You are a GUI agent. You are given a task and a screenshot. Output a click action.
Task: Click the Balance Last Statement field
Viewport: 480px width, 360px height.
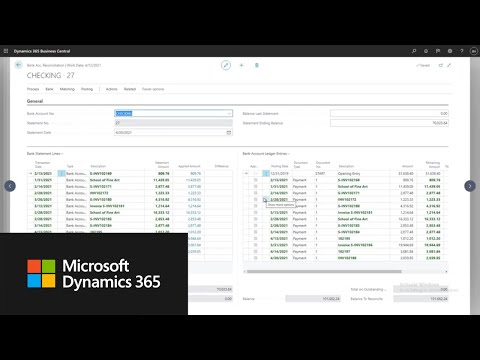tap(389, 114)
